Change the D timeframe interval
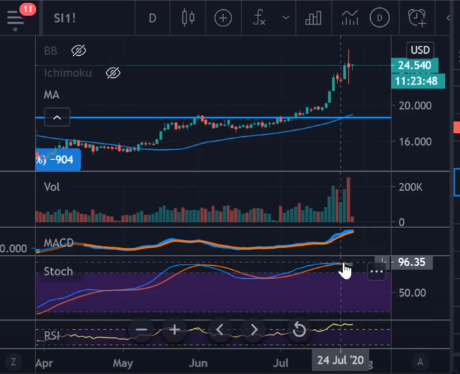This screenshot has width=460, height=374. click(152, 18)
